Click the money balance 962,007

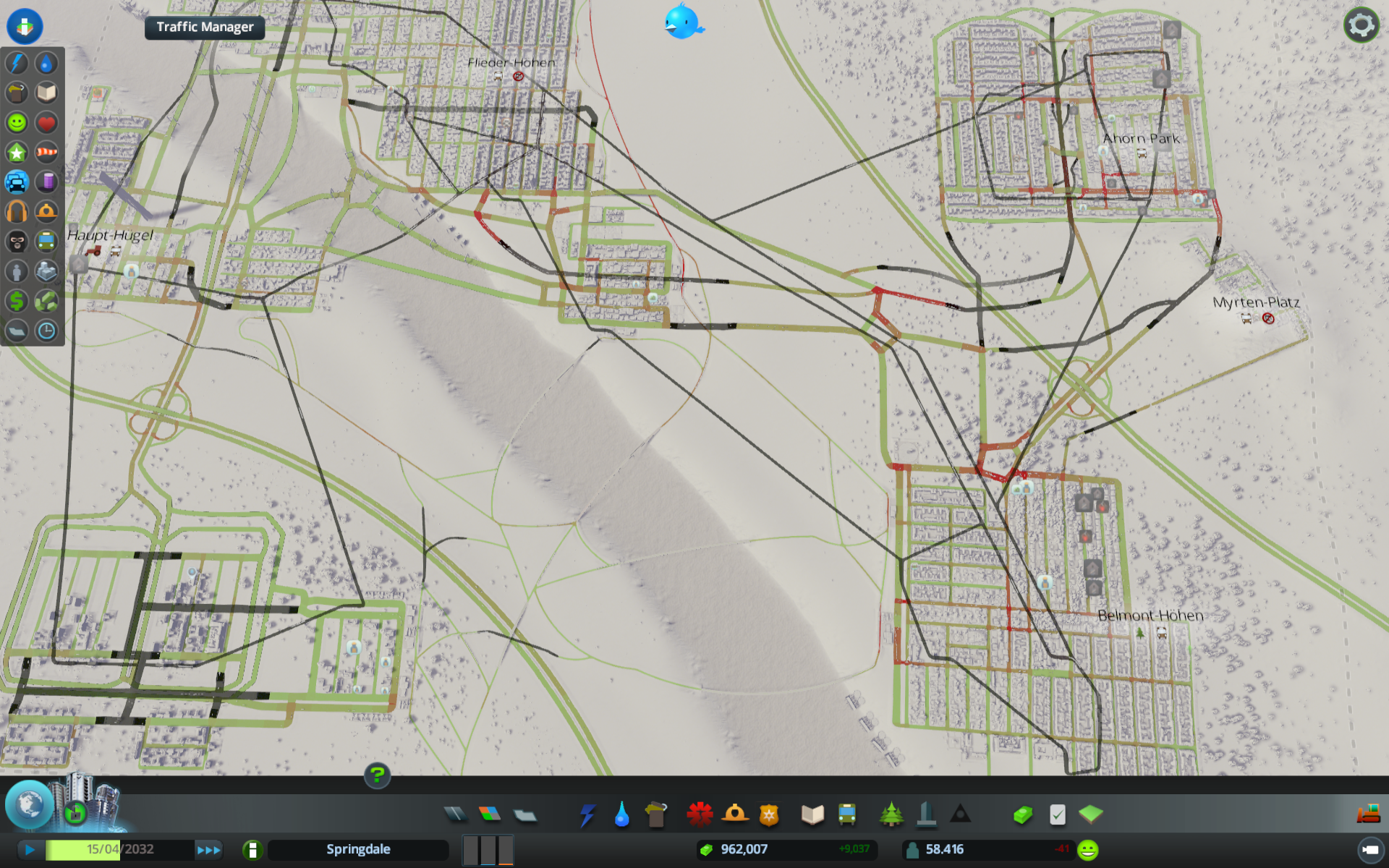[744, 849]
